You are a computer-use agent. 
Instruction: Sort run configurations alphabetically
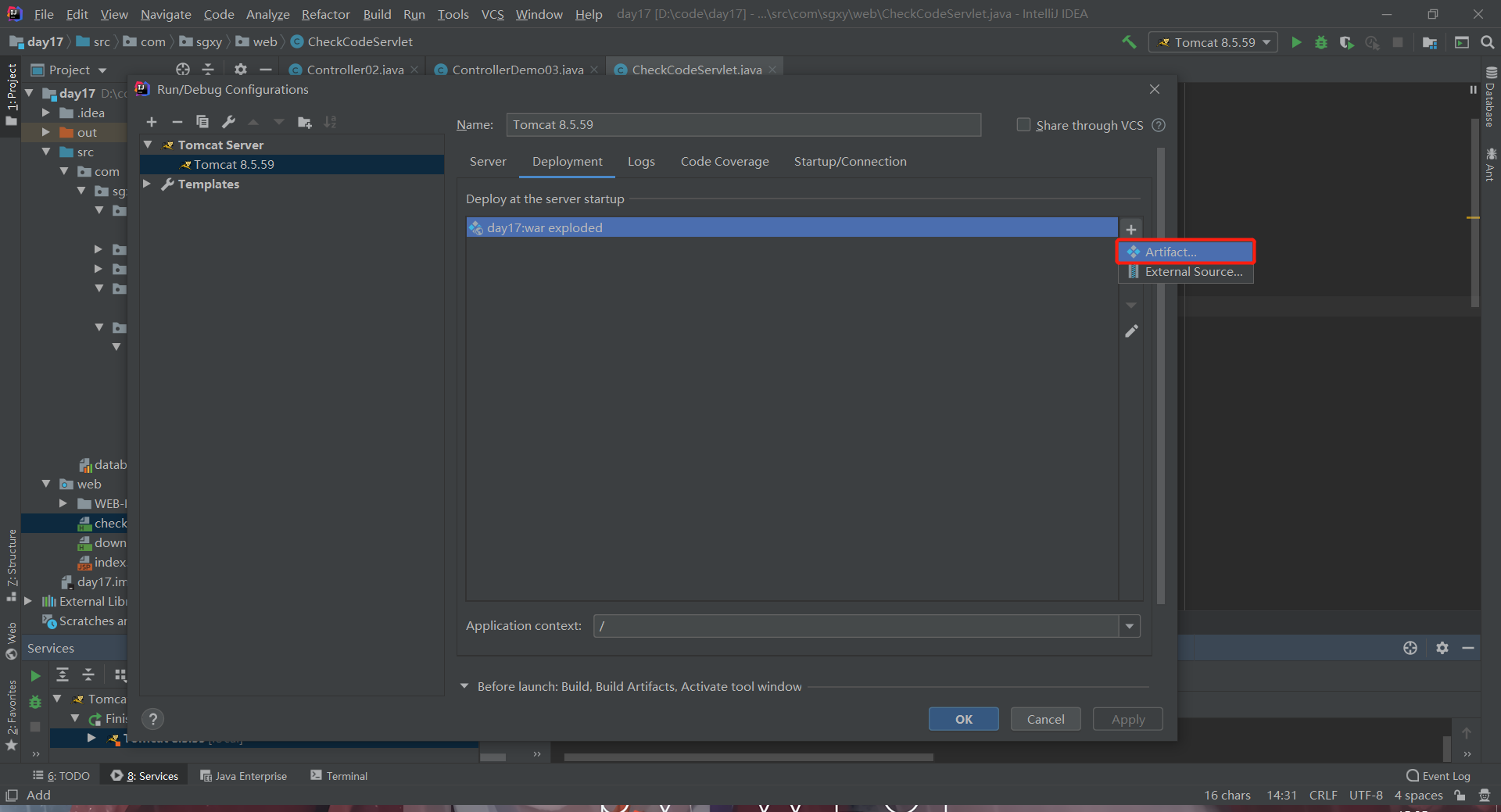331,122
